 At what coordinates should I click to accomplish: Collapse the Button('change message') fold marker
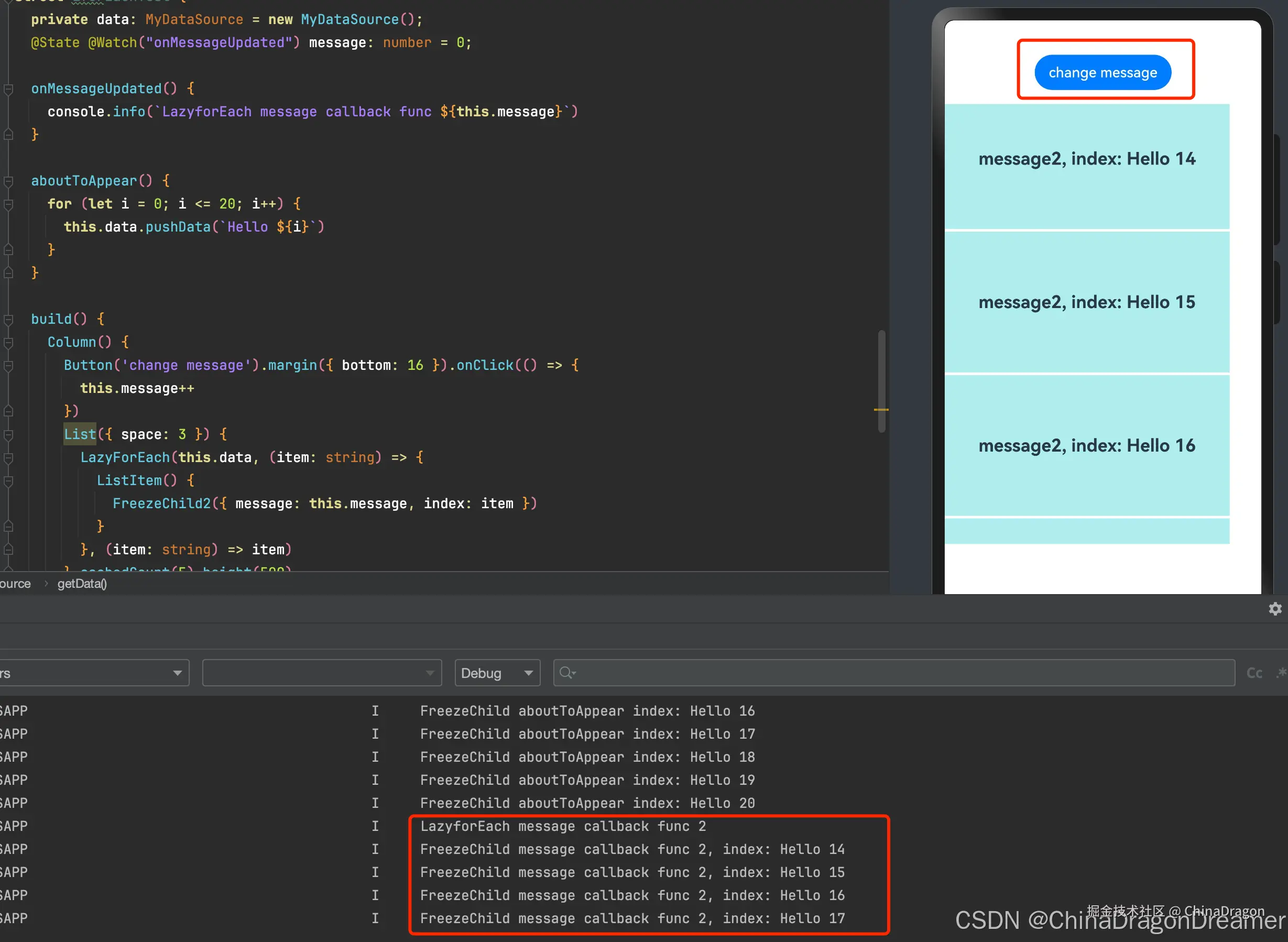[8, 366]
